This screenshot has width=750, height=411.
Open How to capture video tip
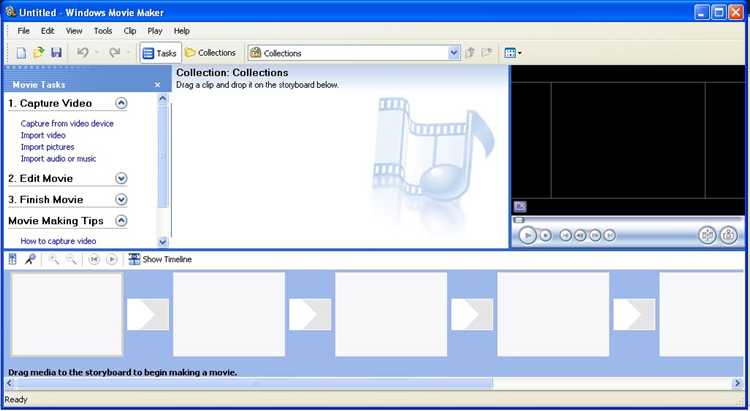coord(58,241)
